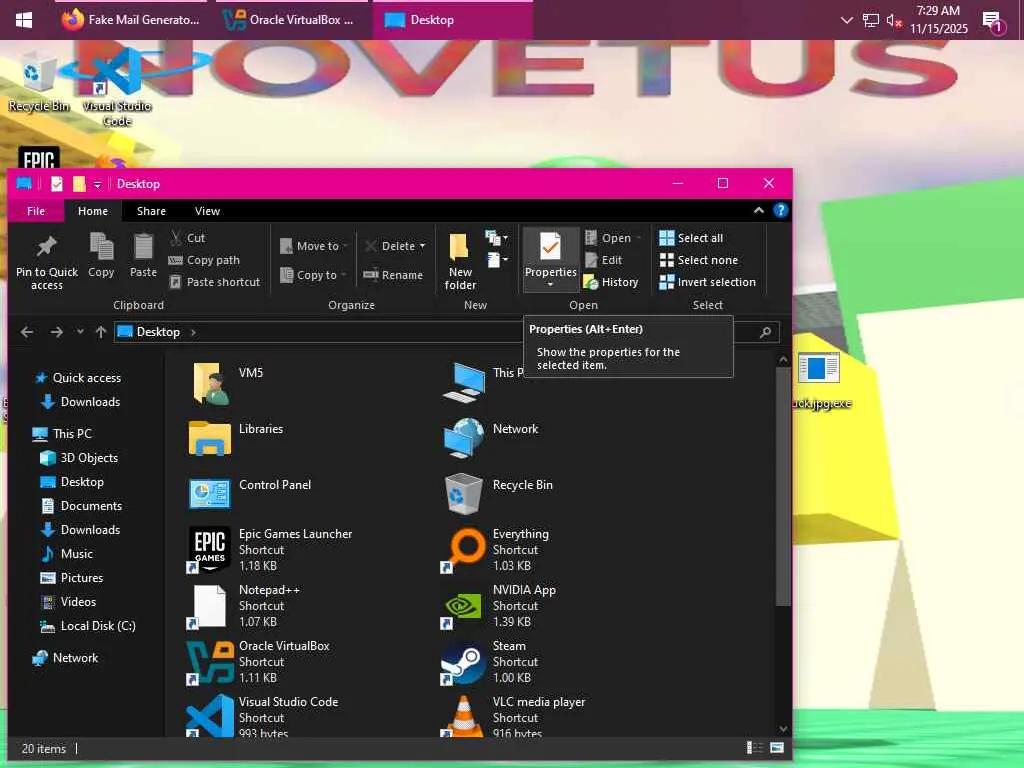Open the New item dropdown
The height and width of the screenshot is (768, 1024).
click(497, 238)
